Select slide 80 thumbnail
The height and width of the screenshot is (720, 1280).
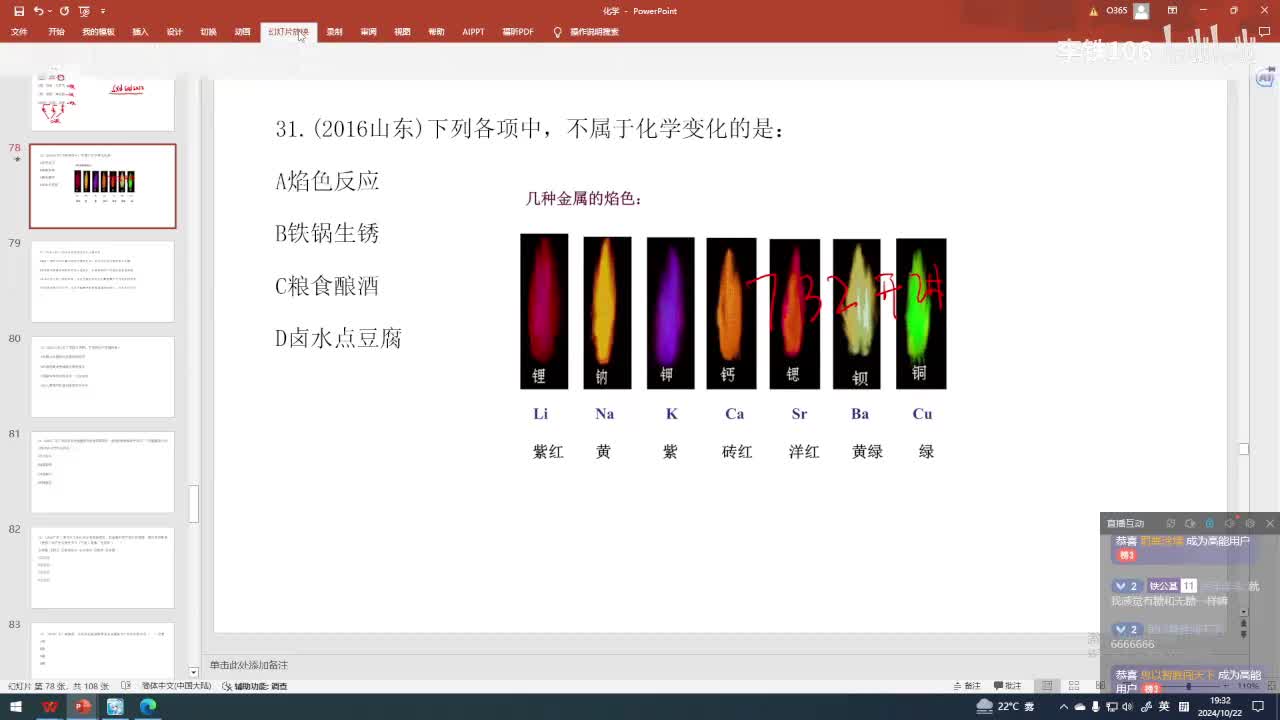pyautogui.click(x=102, y=376)
